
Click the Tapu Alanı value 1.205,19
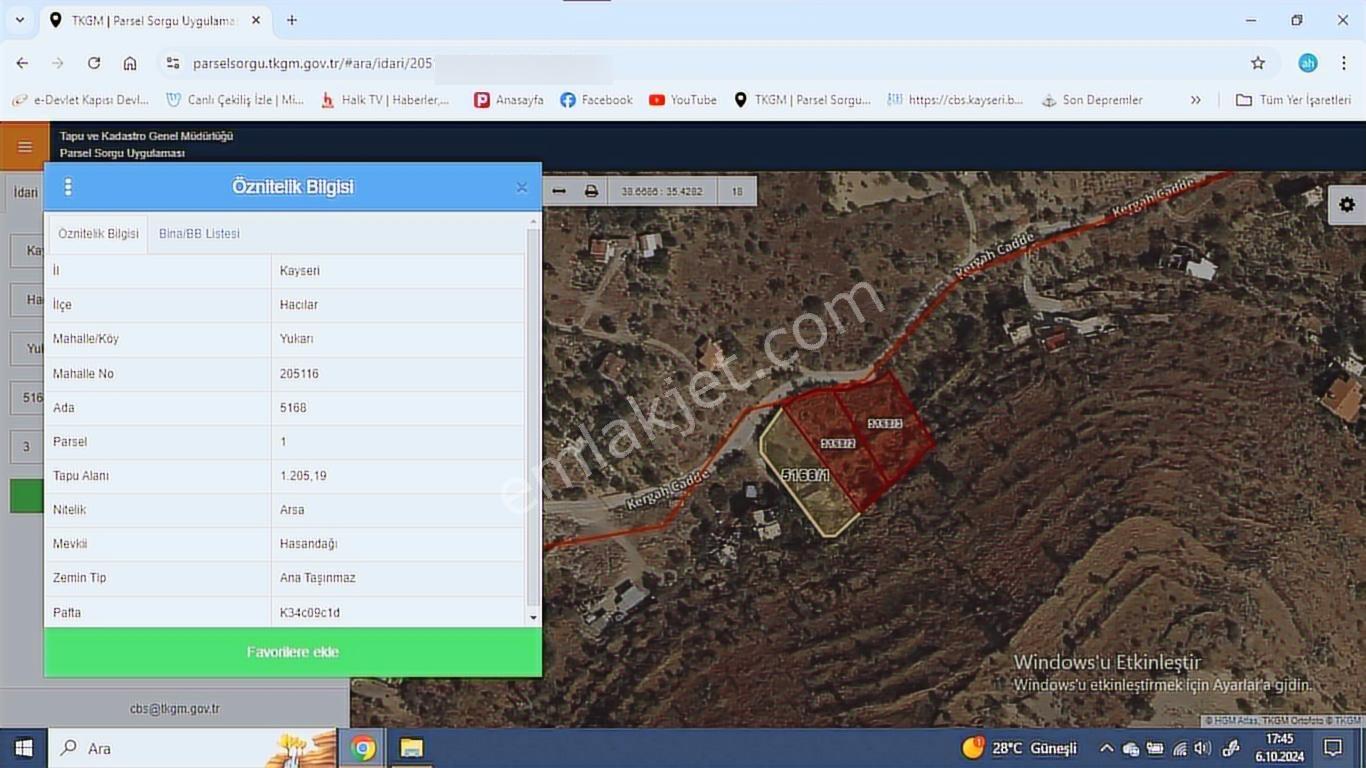[305, 476]
